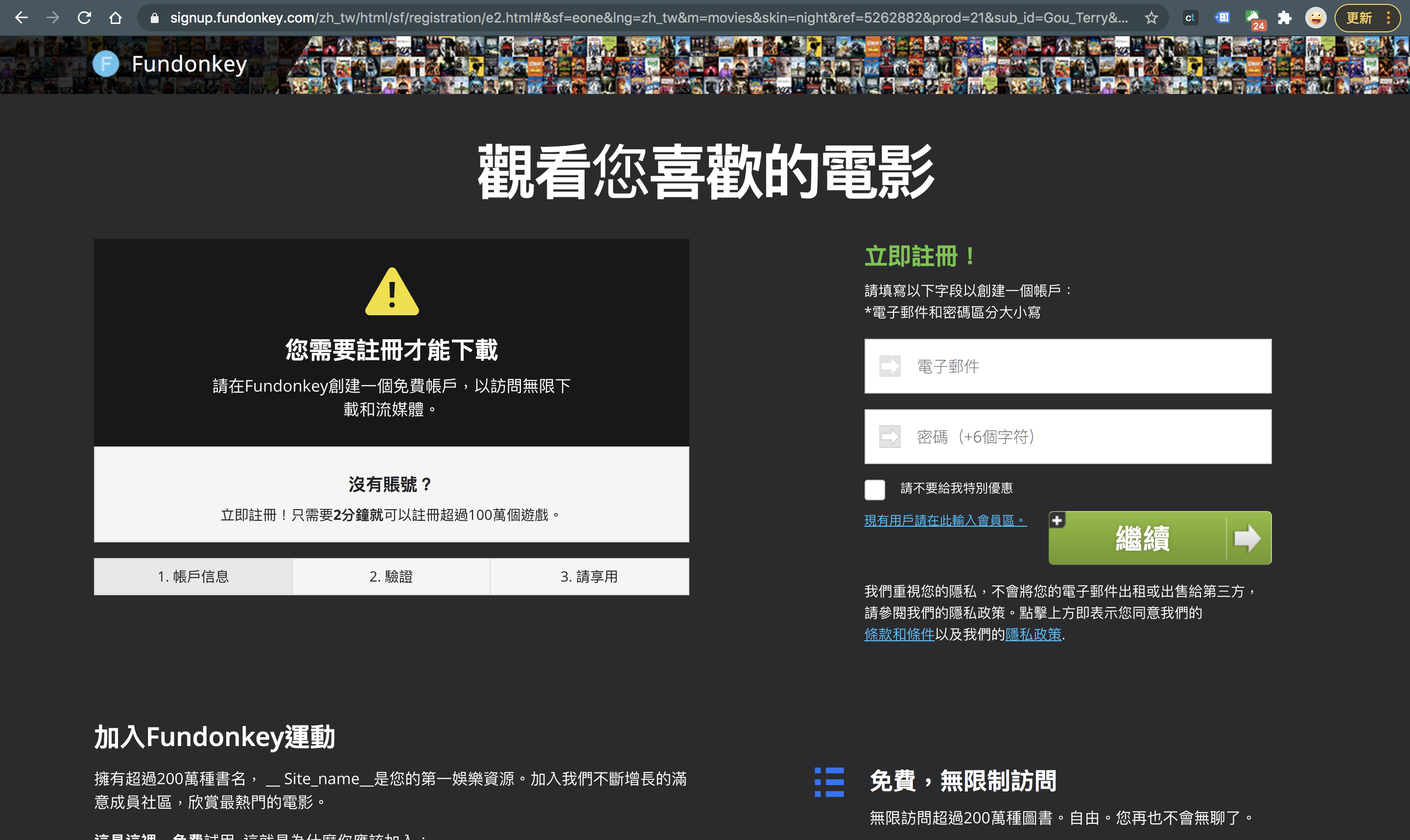Select the 1. 帳戶信息 step tab
The width and height of the screenshot is (1410, 840).
(x=193, y=577)
